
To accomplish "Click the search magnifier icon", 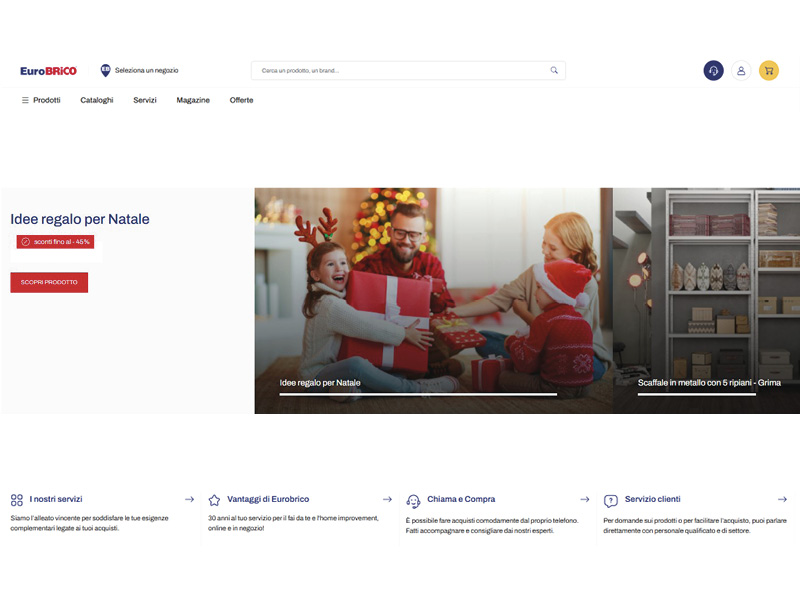I will [x=554, y=70].
